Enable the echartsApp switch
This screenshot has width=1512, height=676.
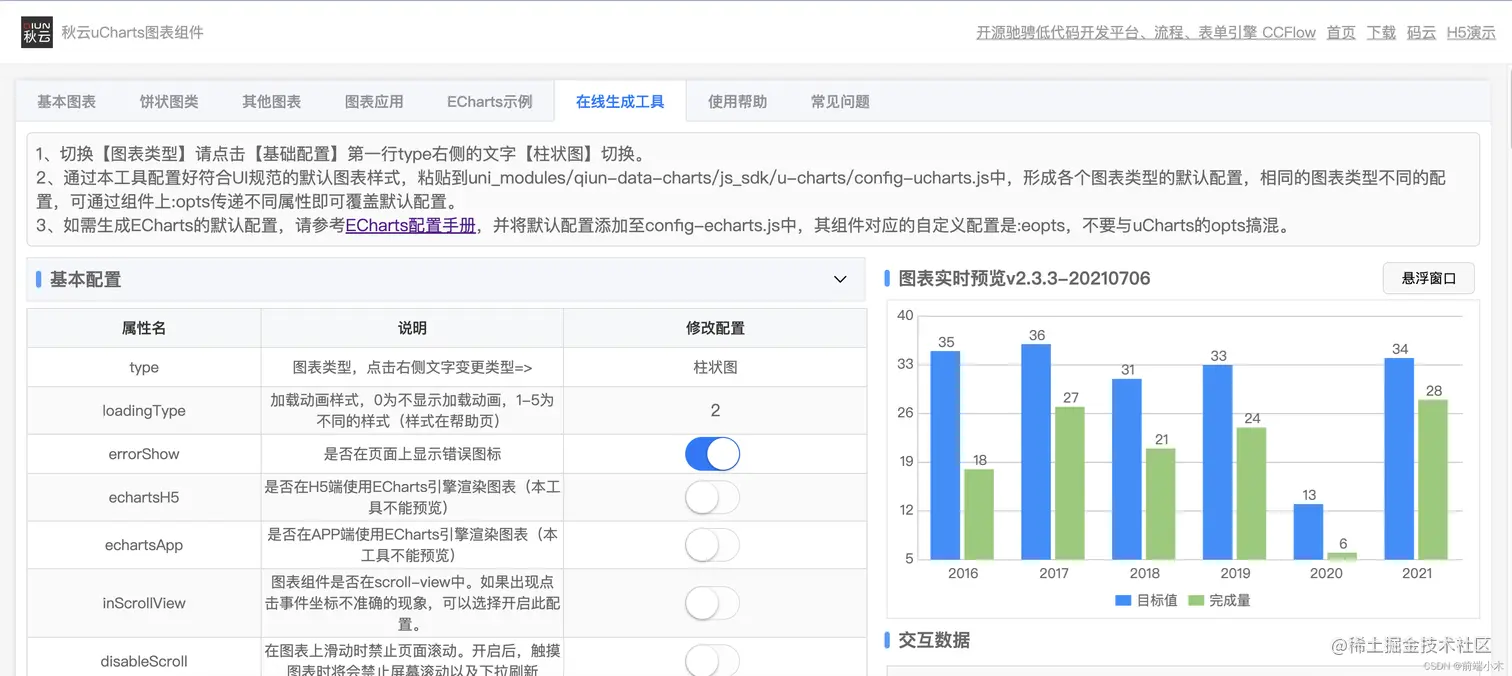712,545
